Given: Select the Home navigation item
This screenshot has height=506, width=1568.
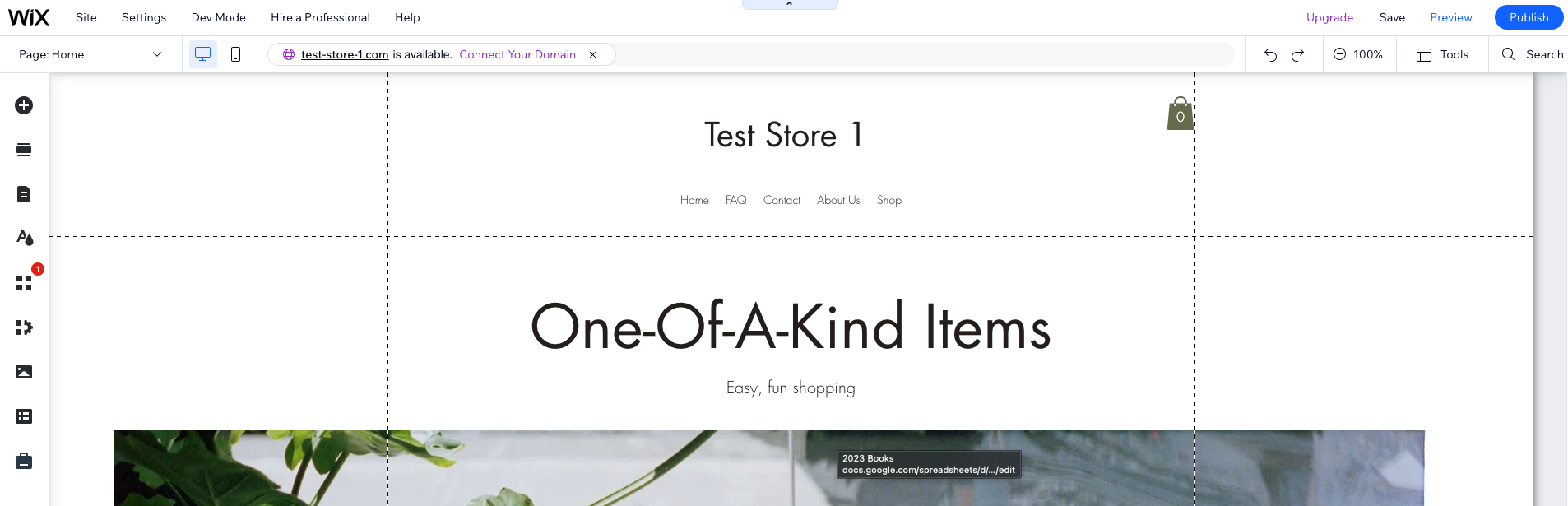Looking at the screenshot, I should point(694,200).
